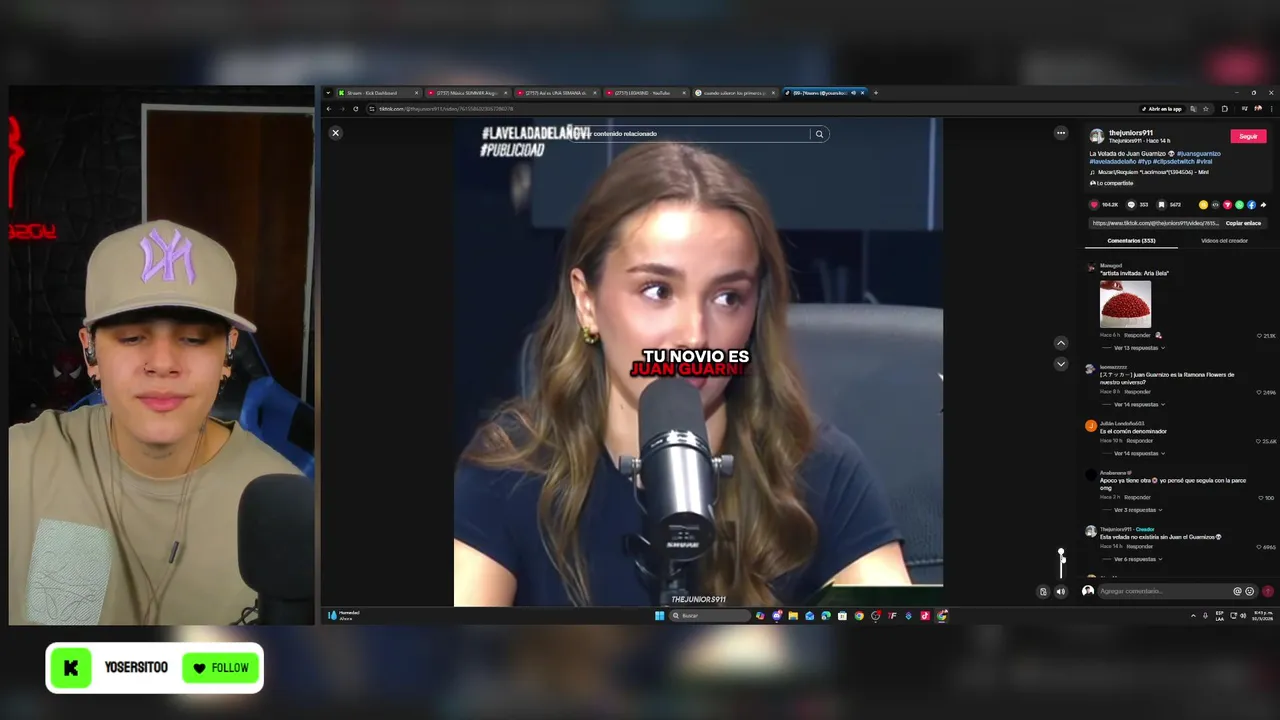Switch to the LEGHEND - YouTube browser tab
The height and width of the screenshot is (720, 1280).
pyautogui.click(x=645, y=93)
